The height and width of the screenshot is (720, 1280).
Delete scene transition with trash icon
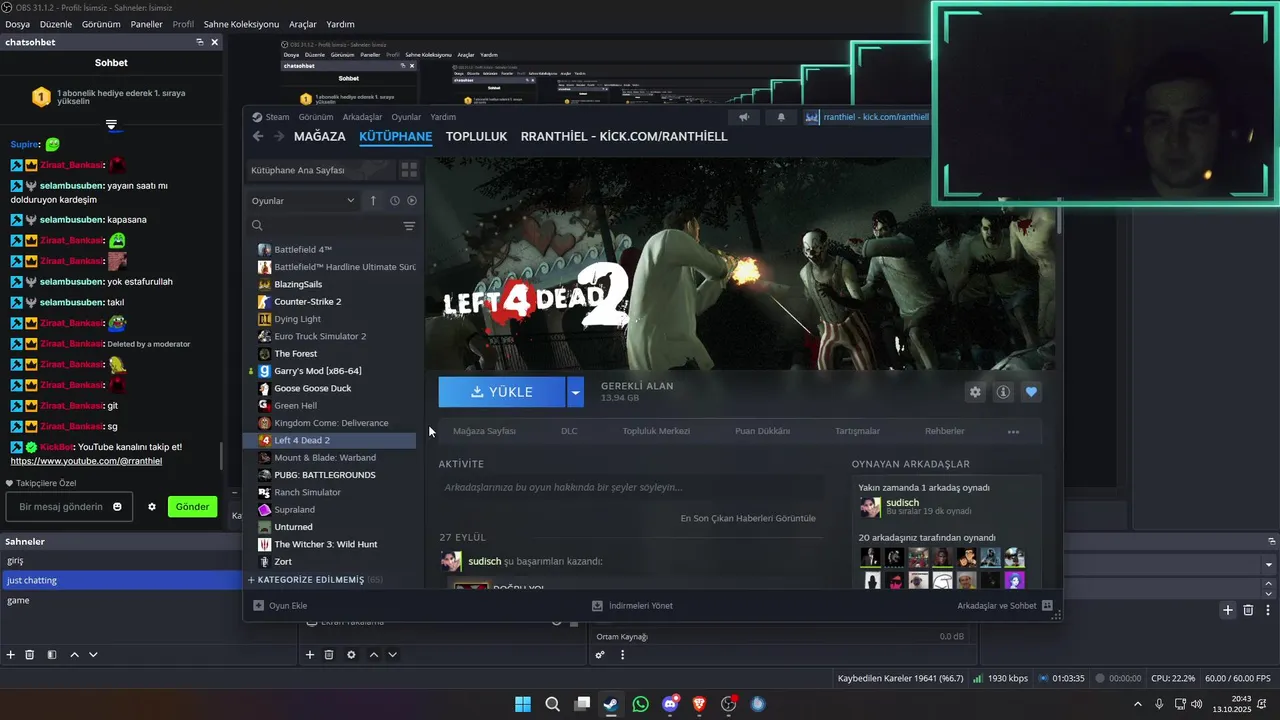[x=1248, y=610]
